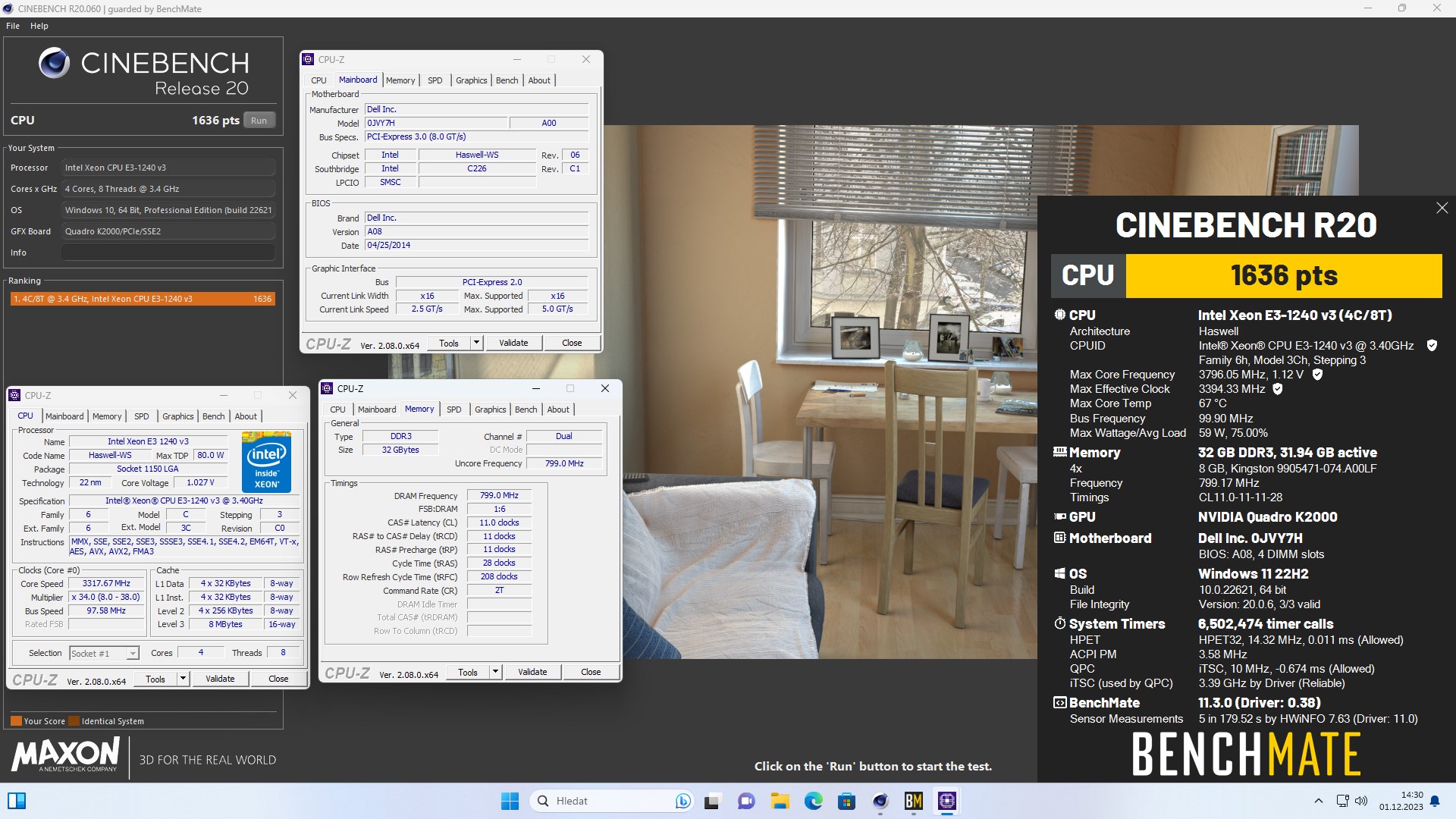Open Graphics tab in Memory CPU-Z window
Image resolution: width=1456 pixels, height=819 pixels.
click(x=490, y=409)
